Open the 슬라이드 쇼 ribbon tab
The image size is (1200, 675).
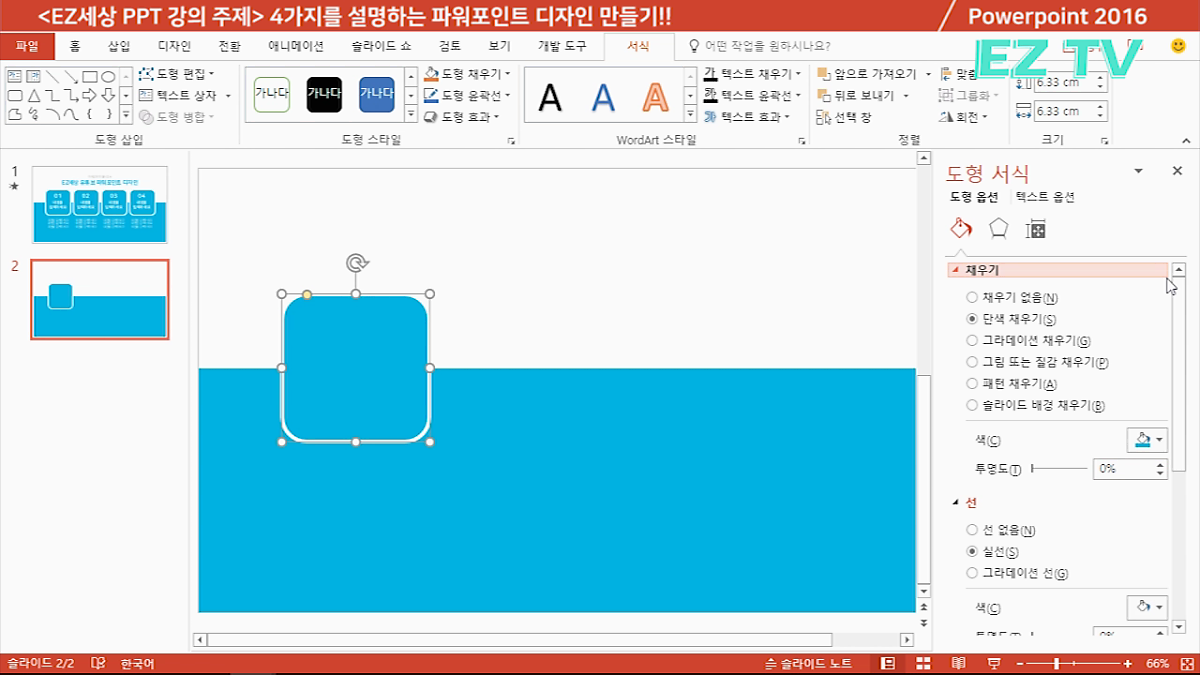coord(381,46)
